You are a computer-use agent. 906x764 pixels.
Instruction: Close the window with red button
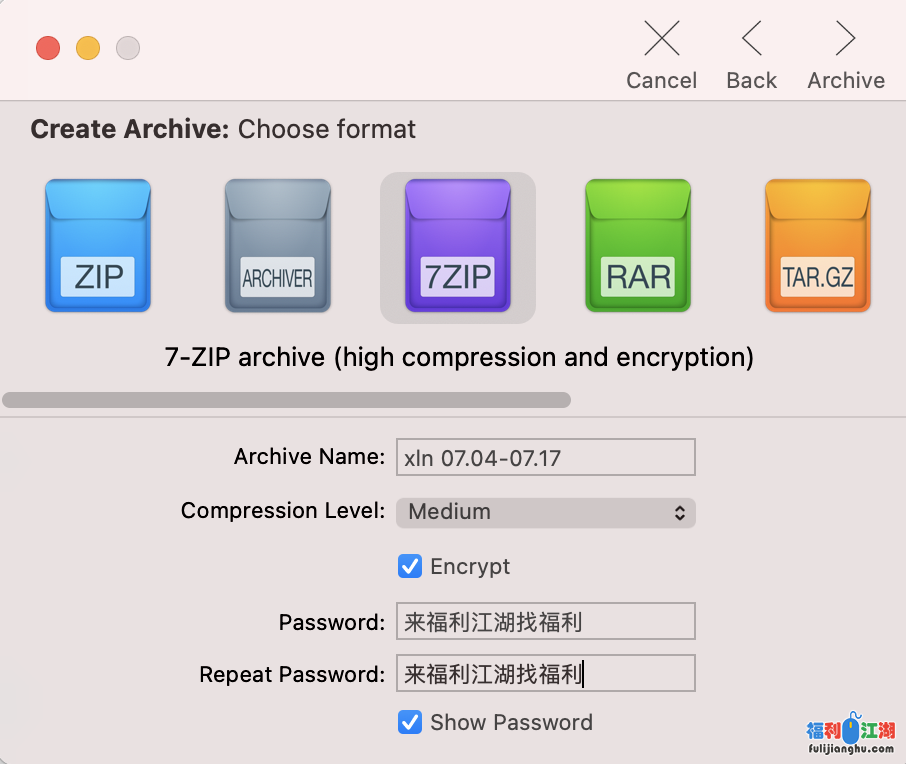[48, 47]
